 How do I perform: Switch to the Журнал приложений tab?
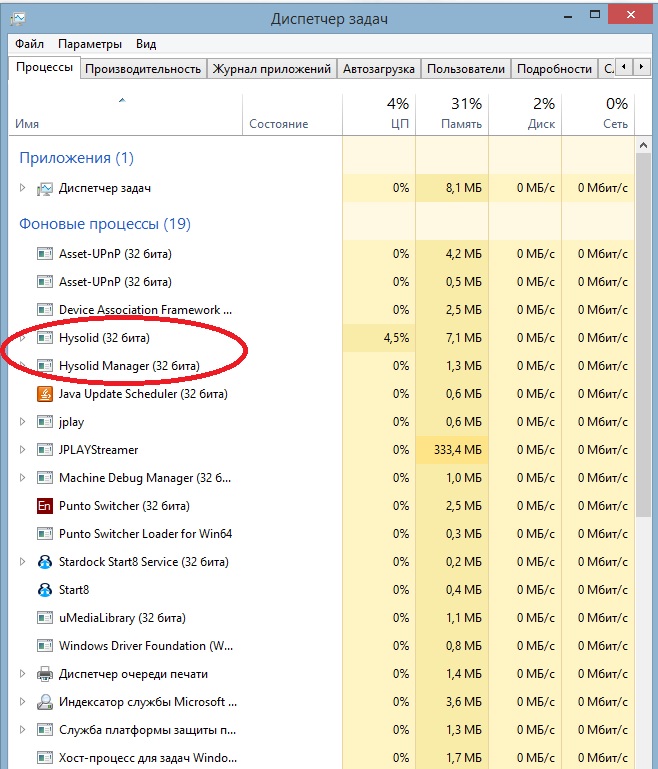272,69
